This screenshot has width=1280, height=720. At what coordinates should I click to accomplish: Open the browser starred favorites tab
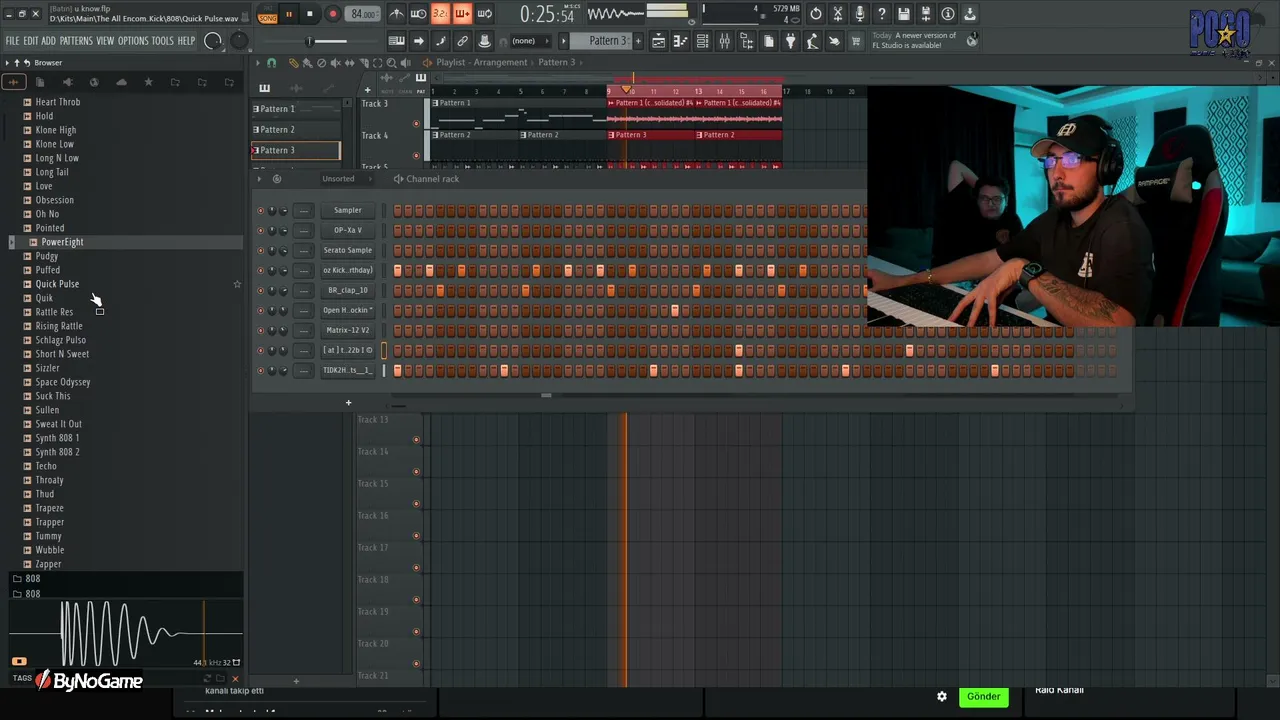pos(148,82)
